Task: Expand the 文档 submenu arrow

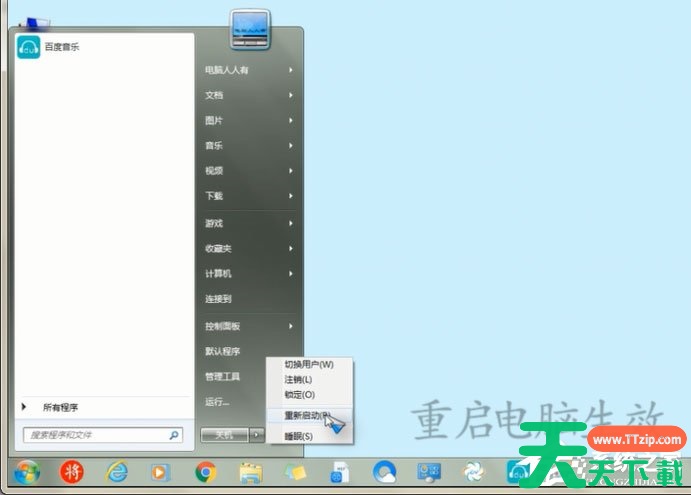Action: 290,96
